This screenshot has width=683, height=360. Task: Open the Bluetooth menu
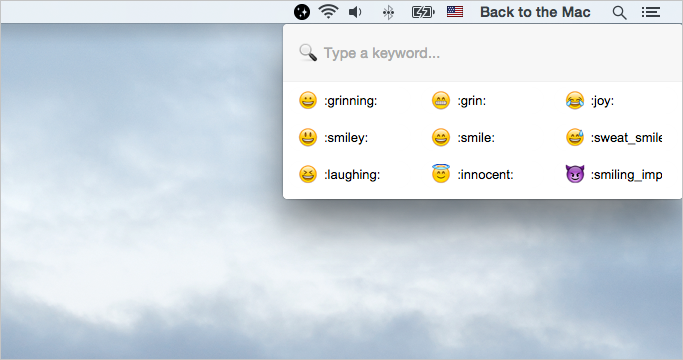pos(388,12)
